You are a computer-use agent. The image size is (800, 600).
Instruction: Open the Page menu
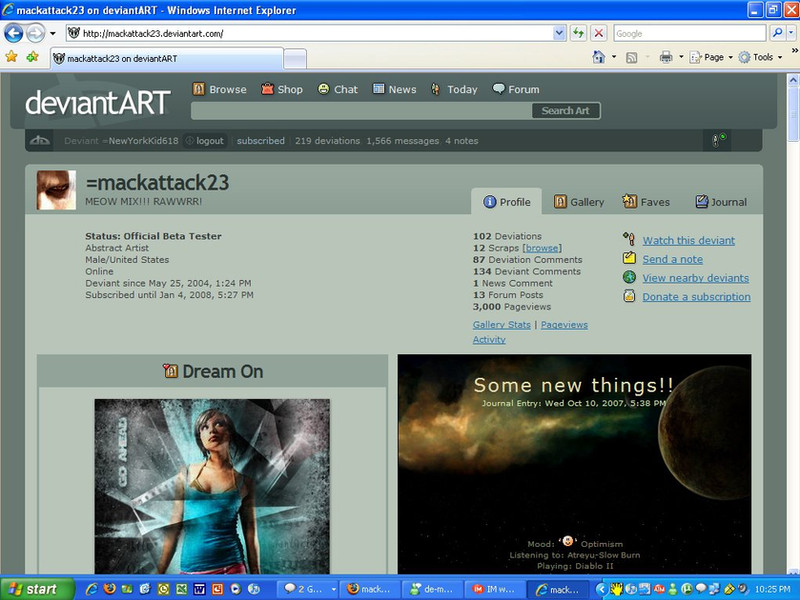click(x=711, y=57)
